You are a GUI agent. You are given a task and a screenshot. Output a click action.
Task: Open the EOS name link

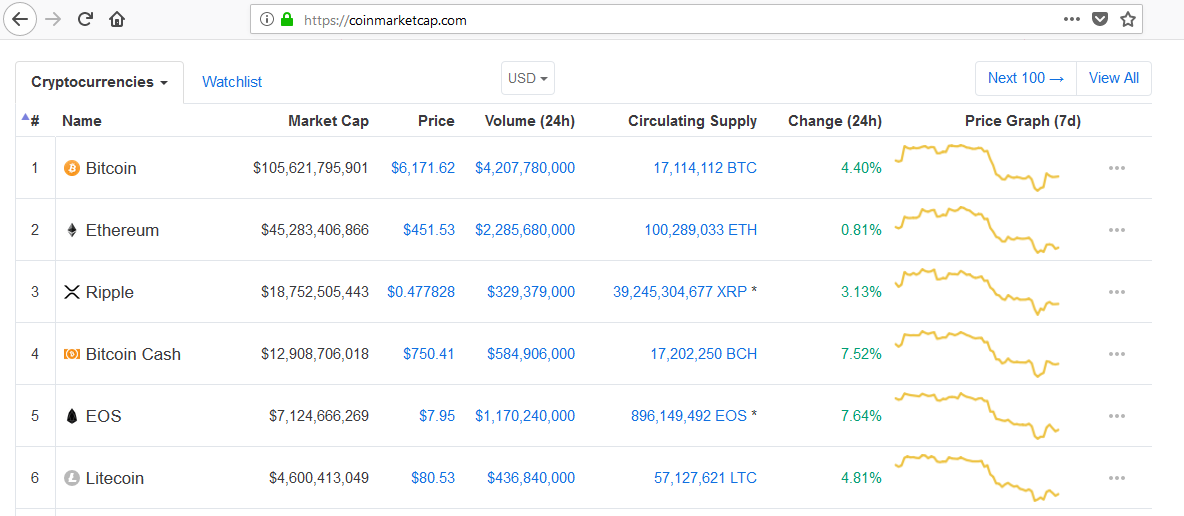pyautogui.click(x=103, y=416)
